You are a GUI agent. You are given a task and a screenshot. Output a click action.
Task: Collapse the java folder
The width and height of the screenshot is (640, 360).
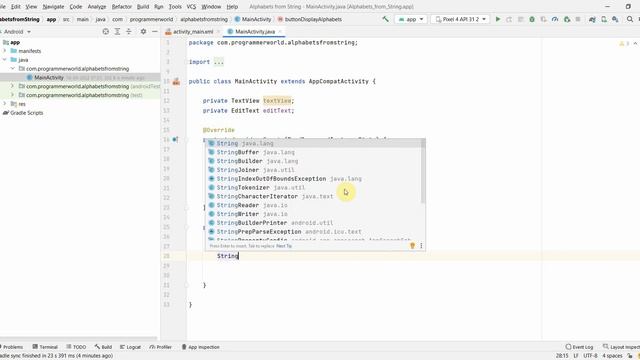point(4,60)
